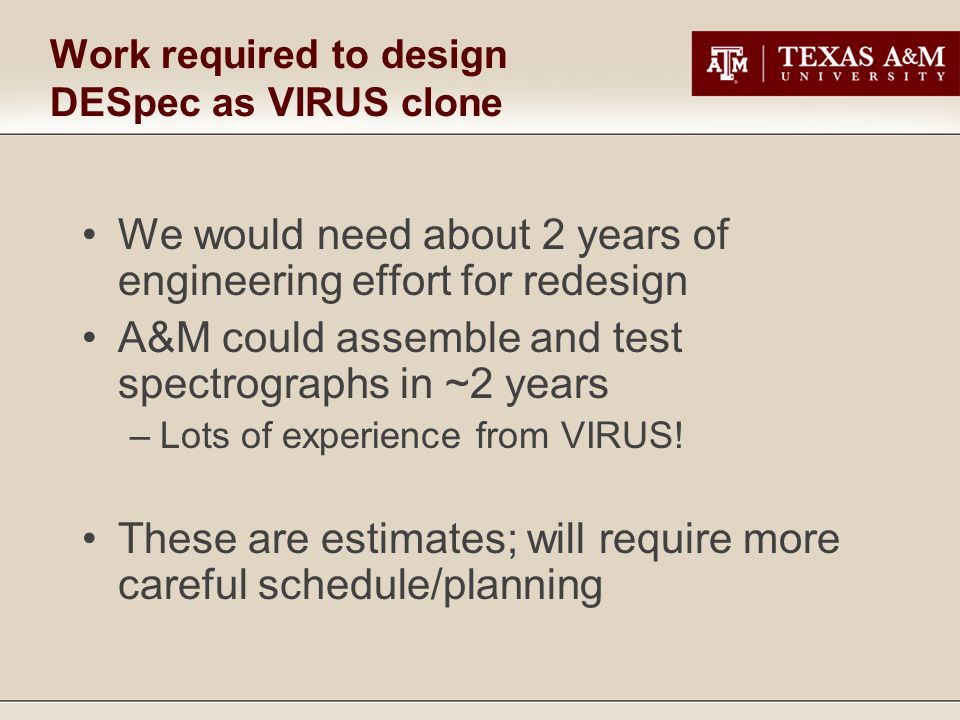Click the first bullet point marker
This screenshot has height=720, width=960.
click(x=89, y=235)
